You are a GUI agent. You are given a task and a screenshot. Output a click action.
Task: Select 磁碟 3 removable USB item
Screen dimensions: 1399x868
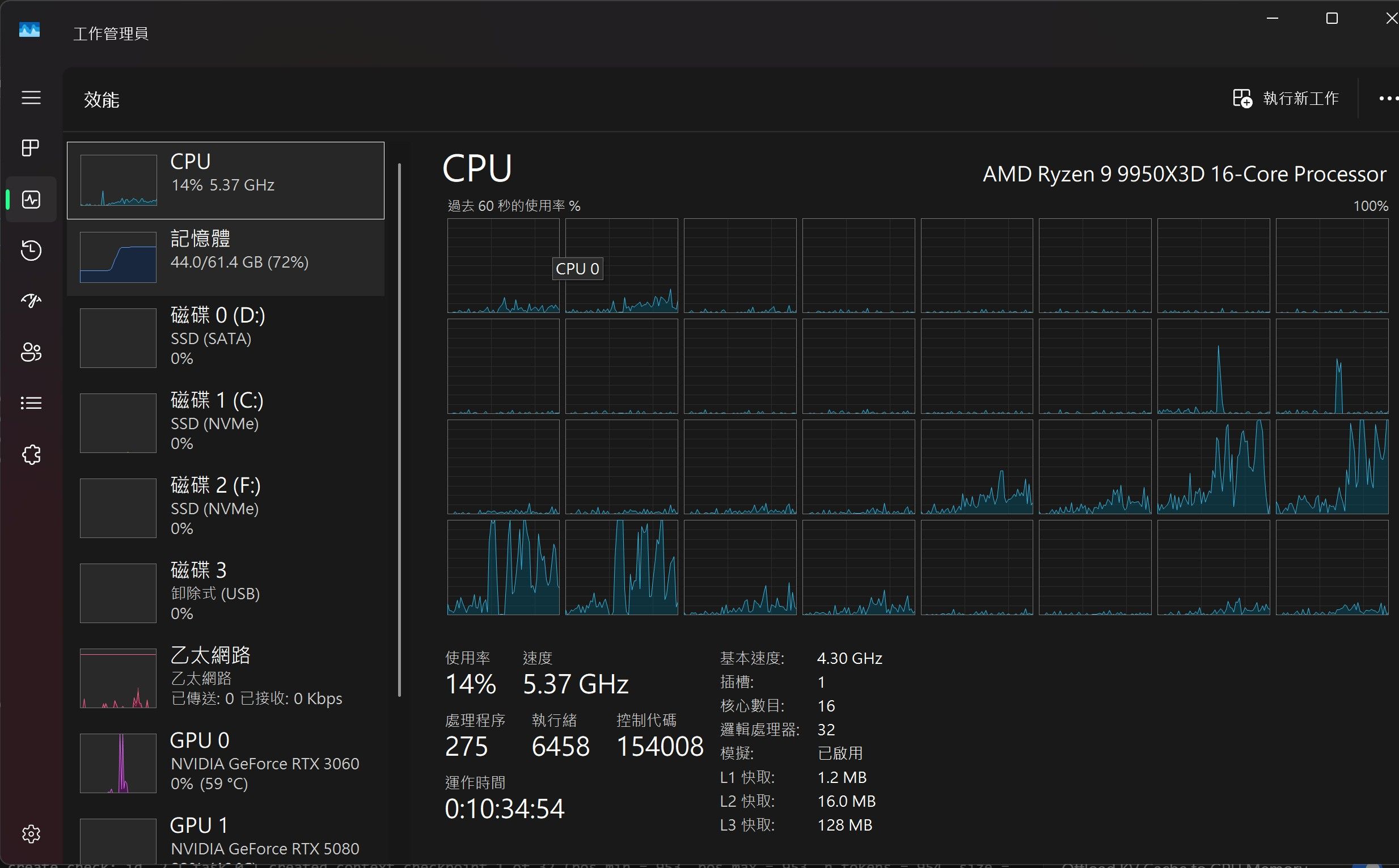(226, 592)
